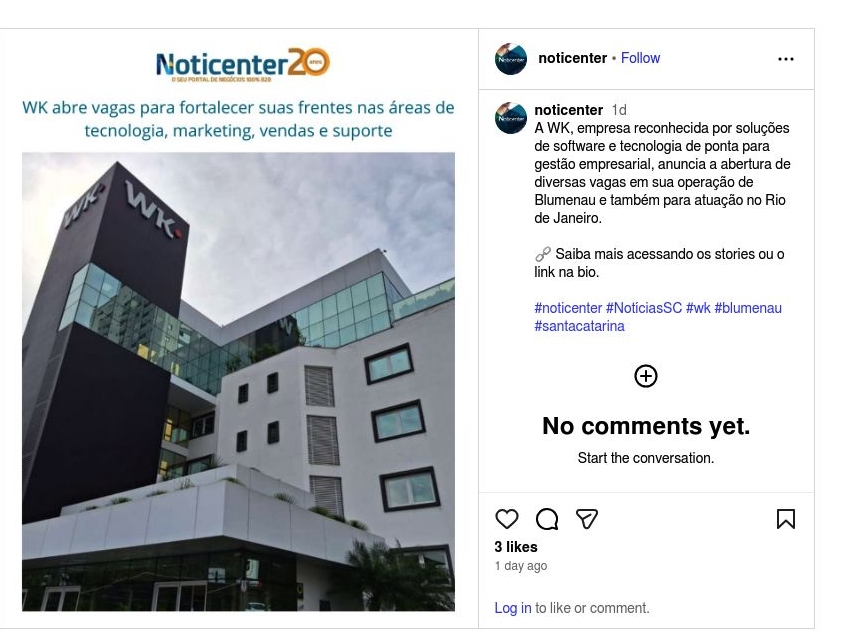View the 3 likes list
The height and width of the screenshot is (640, 842).
click(x=516, y=547)
